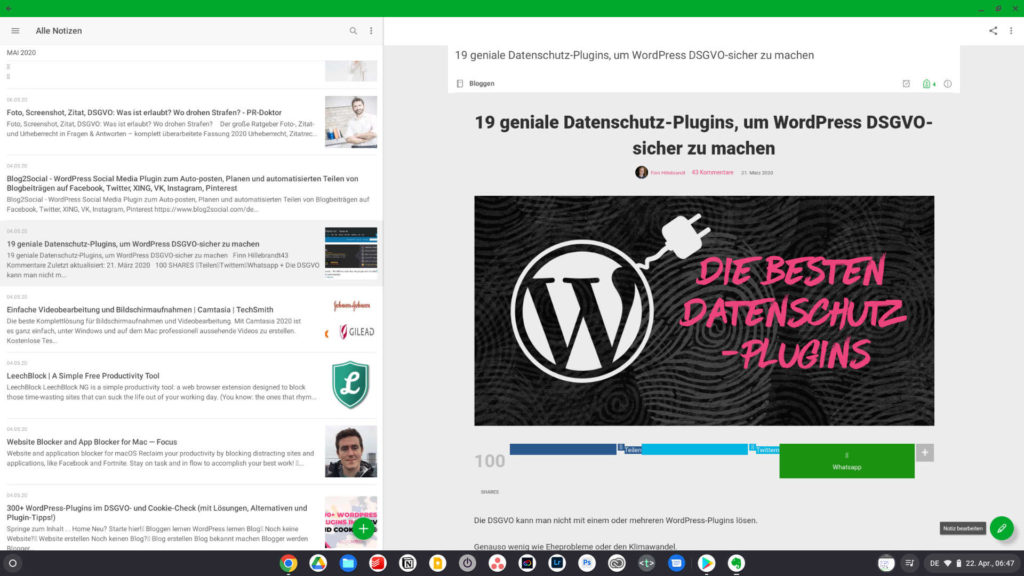This screenshot has height=576, width=1024.
Task: Open the Blog2Social WordPress plugin note
Action: click(x=191, y=188)
